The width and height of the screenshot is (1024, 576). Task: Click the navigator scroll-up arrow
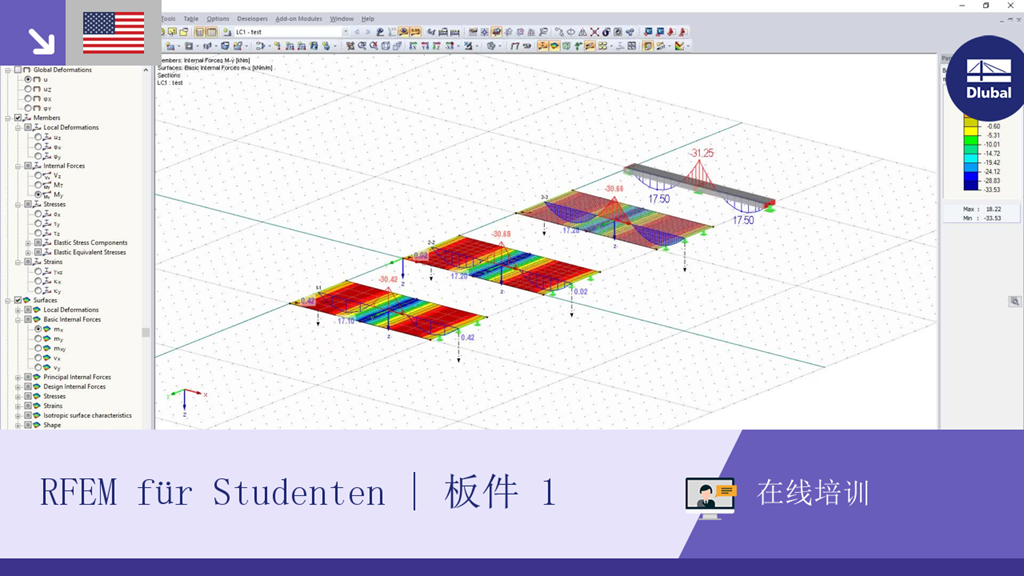[146, 70]
